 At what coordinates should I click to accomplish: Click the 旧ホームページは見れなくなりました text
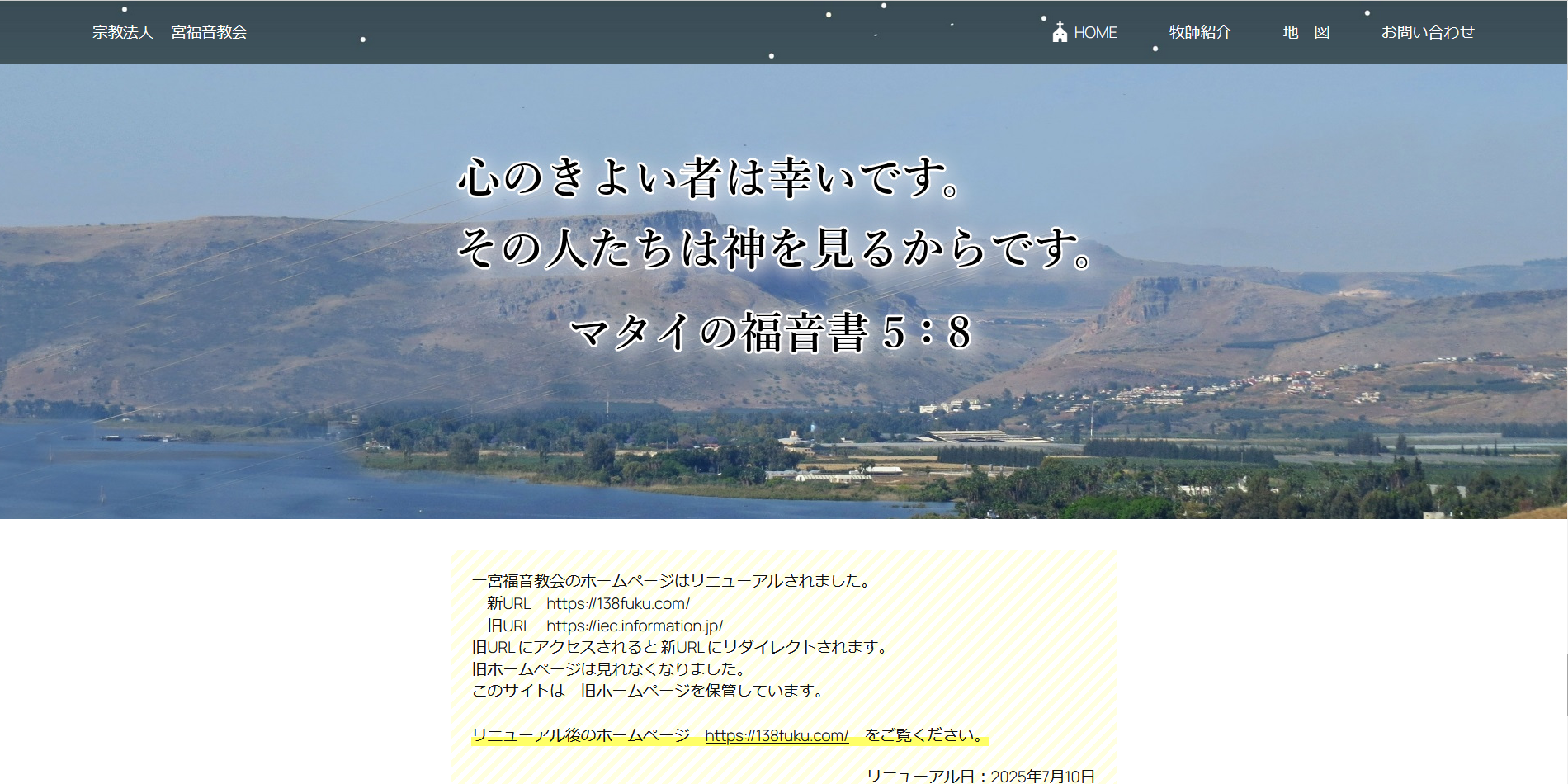[x=609, y=670]
